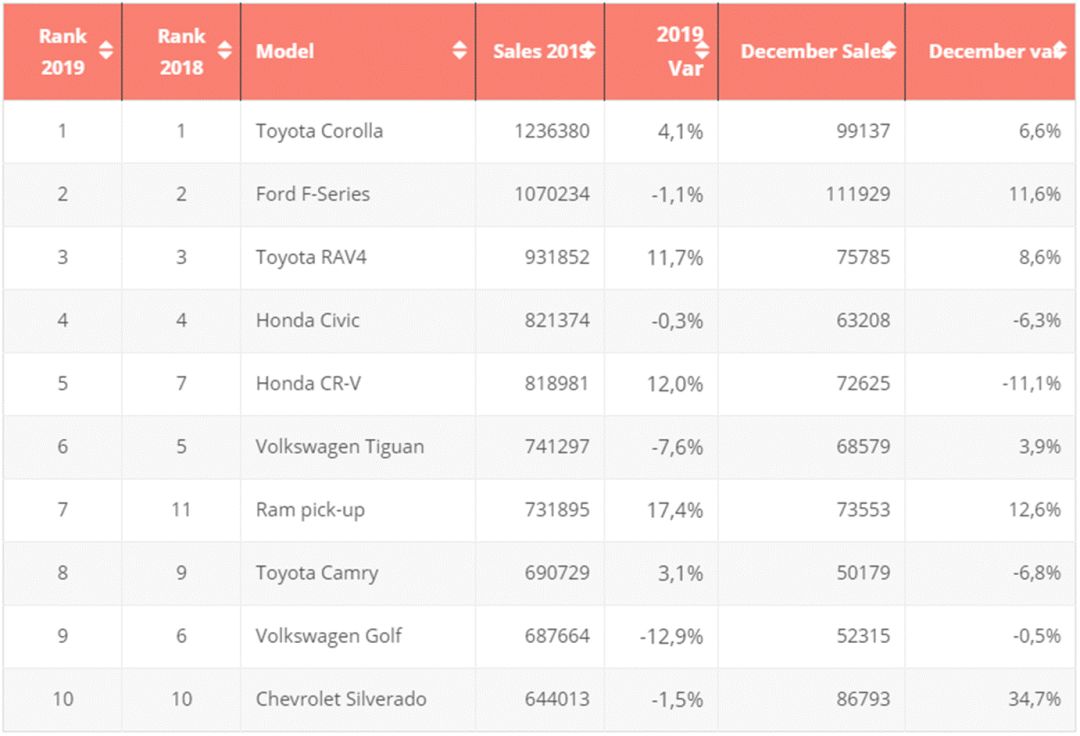Click the December Sales sort arrows icon
The width and height of the screenshot is (1080, 736).
coord(889,51)
